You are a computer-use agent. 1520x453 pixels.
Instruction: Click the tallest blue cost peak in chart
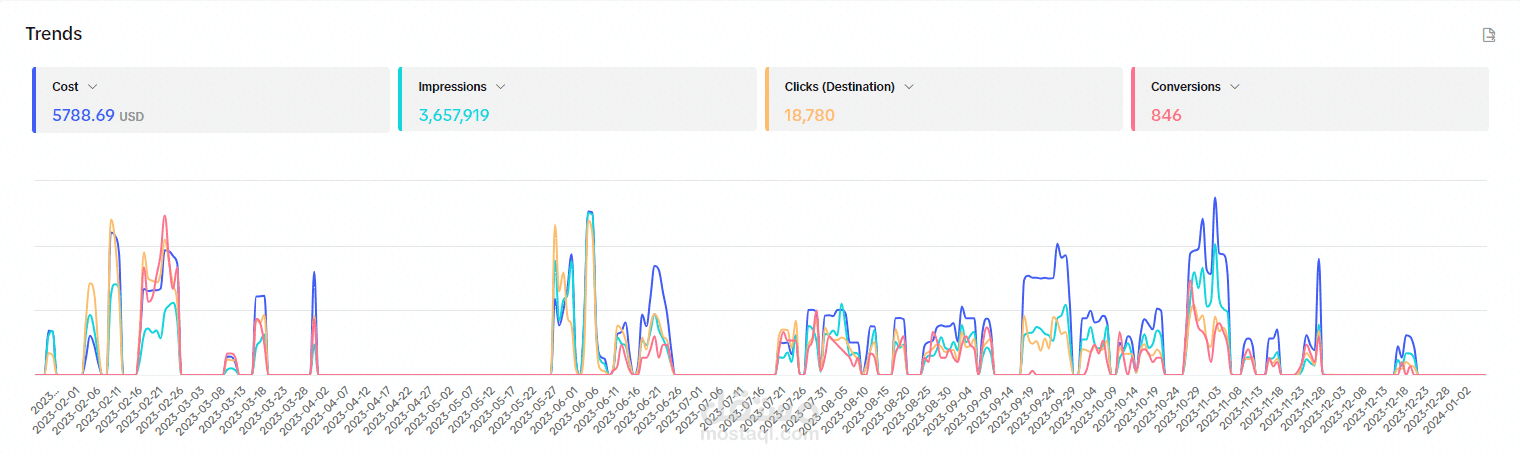coord(1215,199)
